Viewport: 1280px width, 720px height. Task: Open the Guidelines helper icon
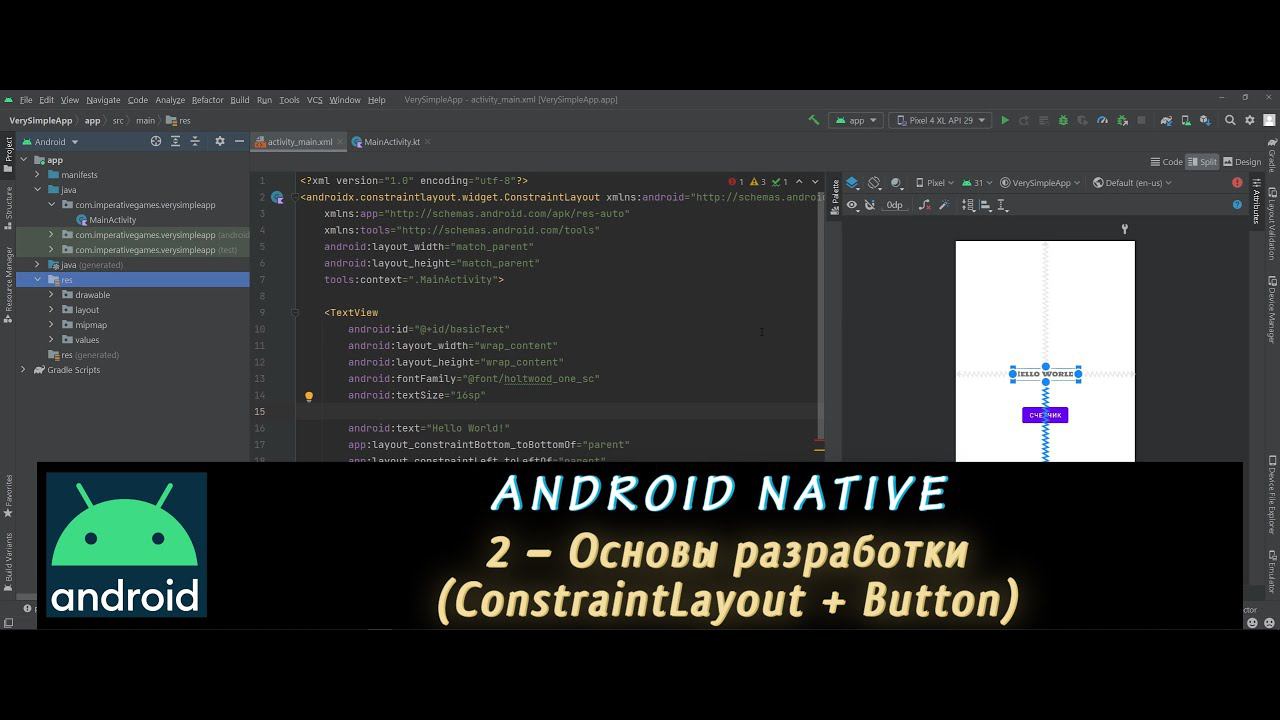pyautogui.click(x=1003, y=205)
